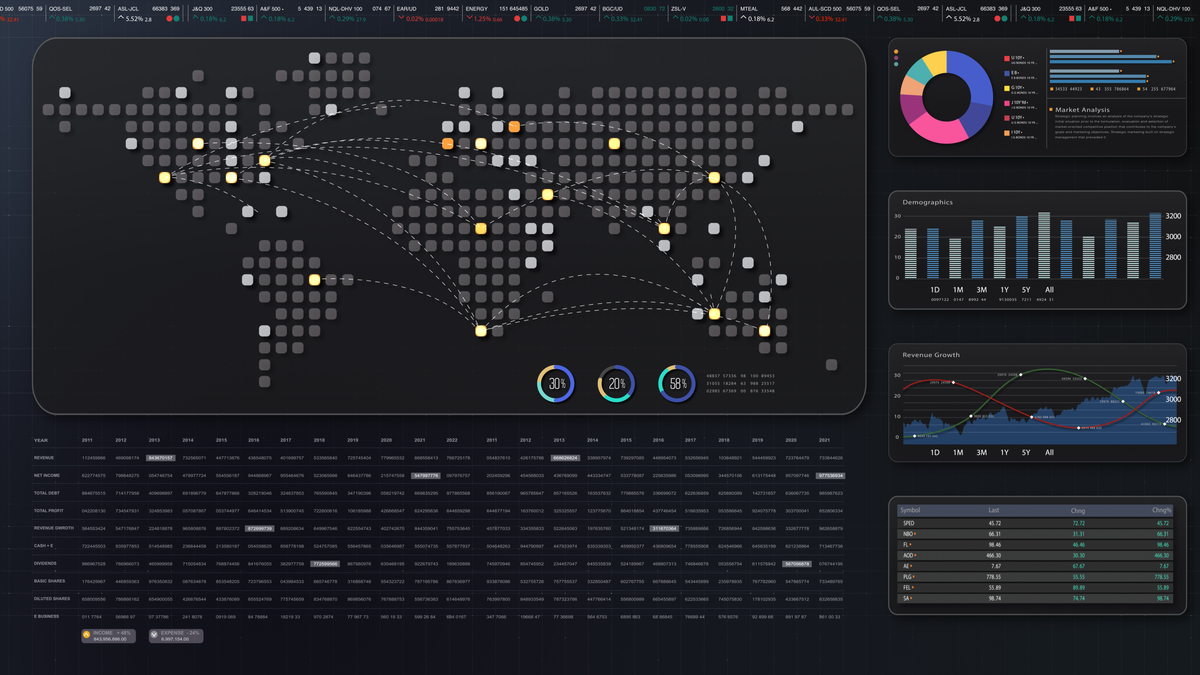Screen dimensions: 1200x675
Task: Click the orange dot above the donut chart
Action: click(x=896, y=52)
